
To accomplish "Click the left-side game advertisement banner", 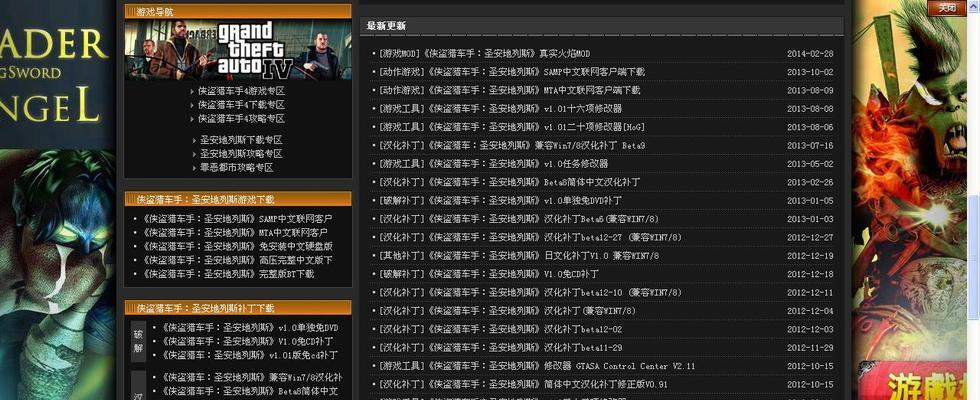I will tap(58, 200).
